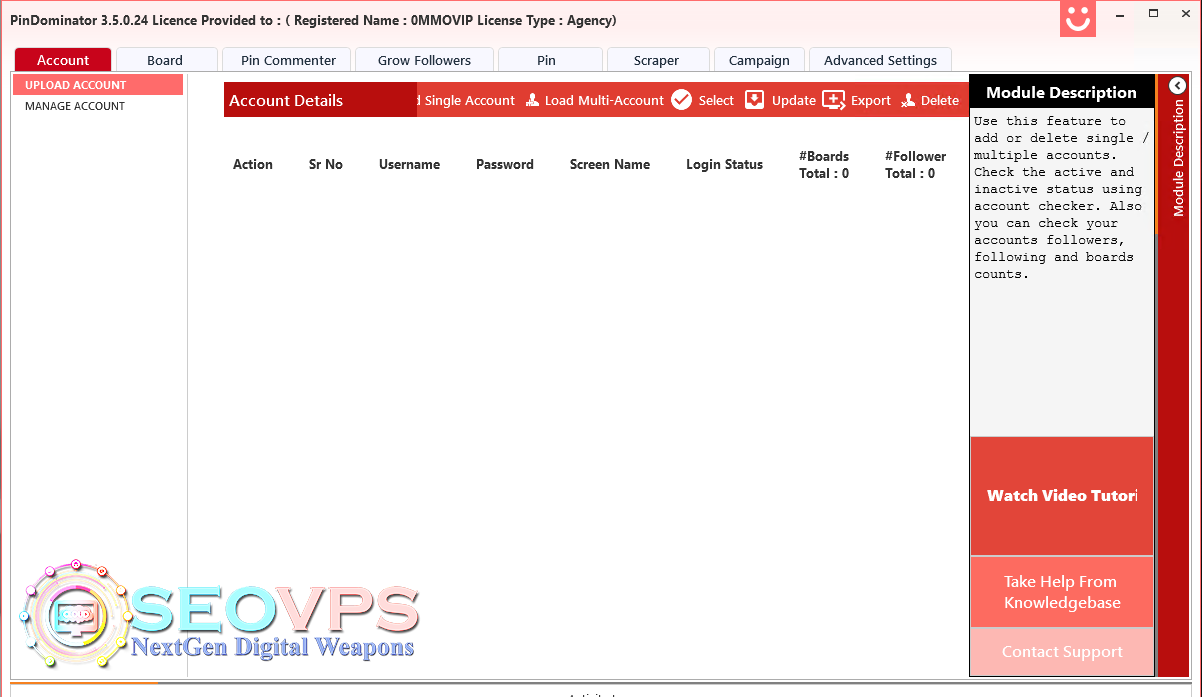Click the #Follower Total column header
The height and width of the screenshot is (697, 1202).
coord(915,165)
